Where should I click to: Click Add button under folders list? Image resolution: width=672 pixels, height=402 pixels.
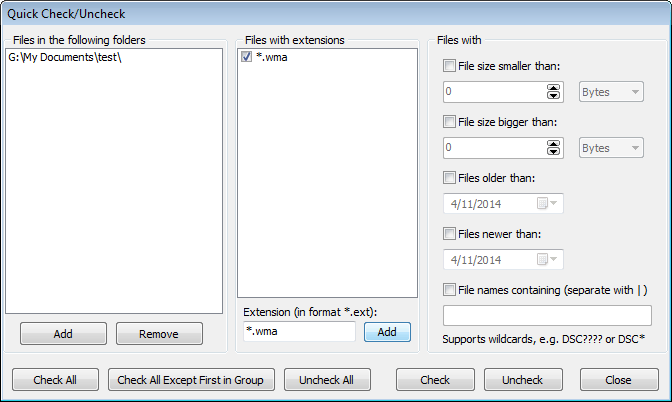pos(62,334)
